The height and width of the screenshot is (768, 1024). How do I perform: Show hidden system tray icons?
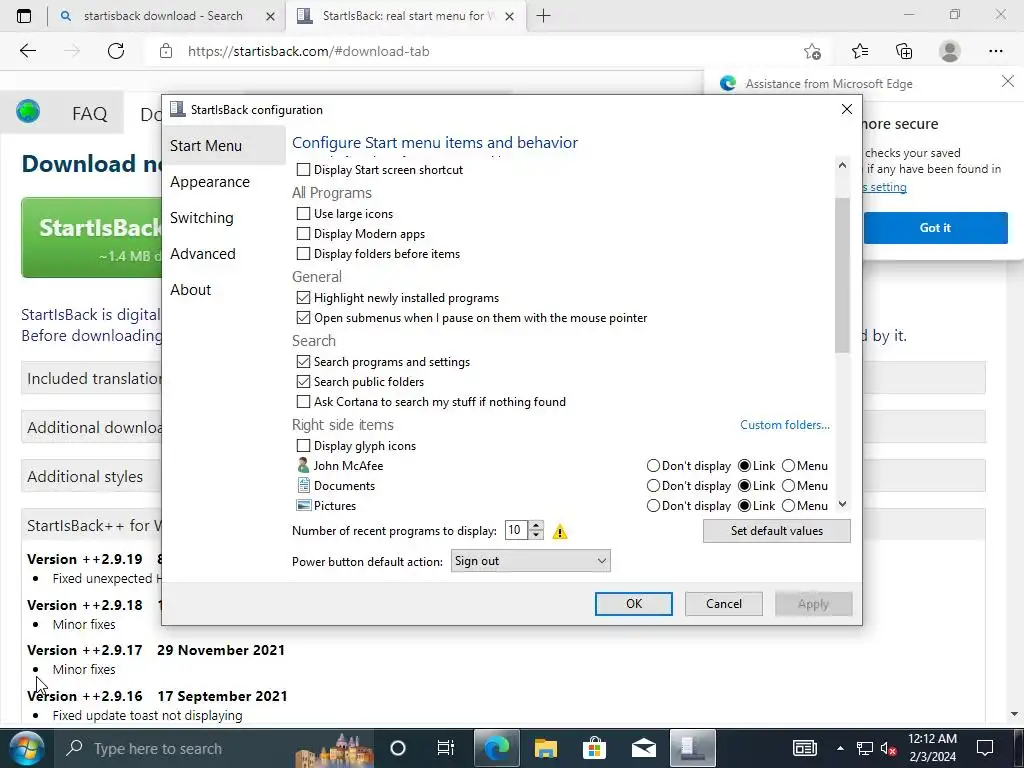tap(840, 748)
